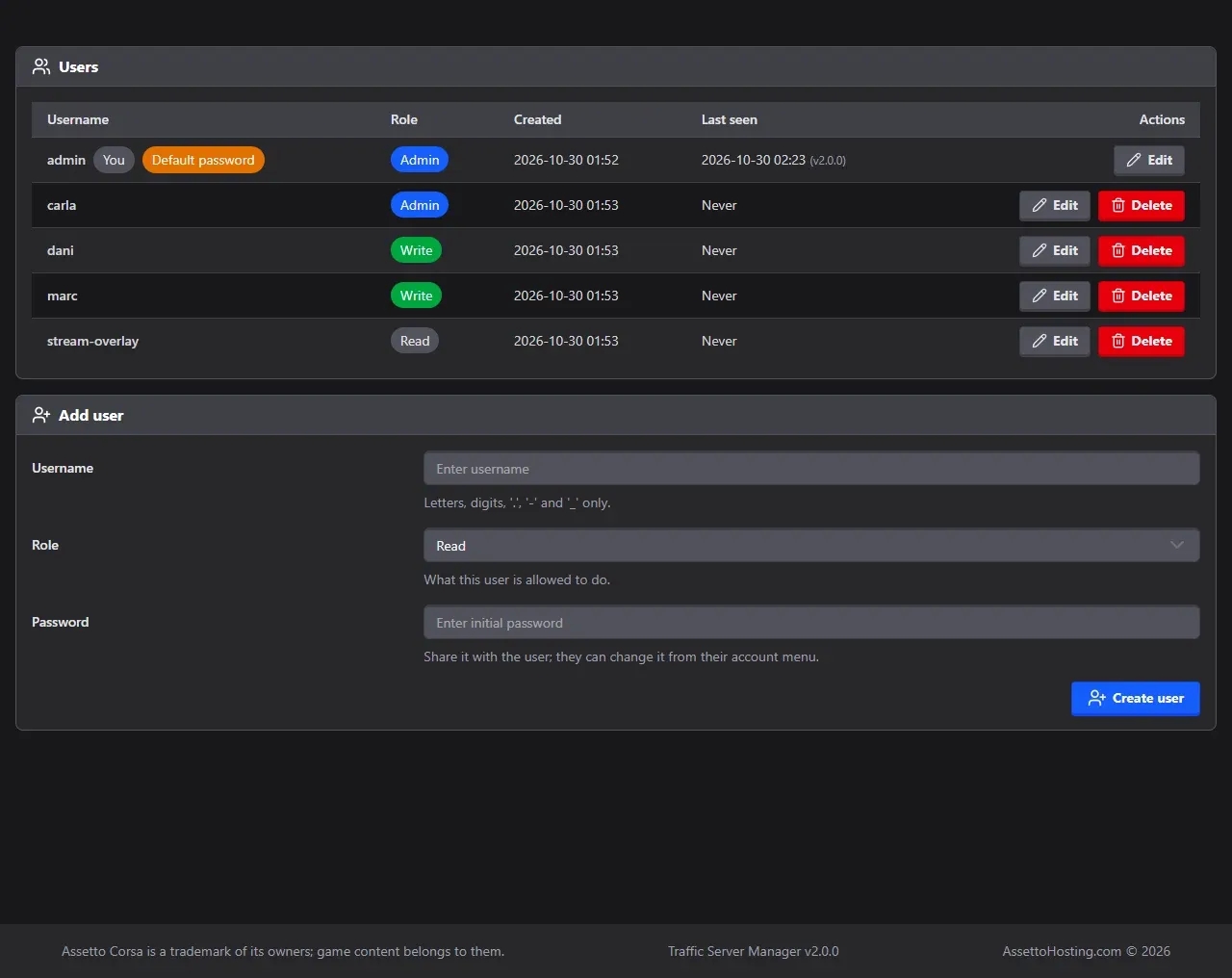The image size is (1232, 978).
Task: Click carla's Admin role badge
Action: point(420,205)
